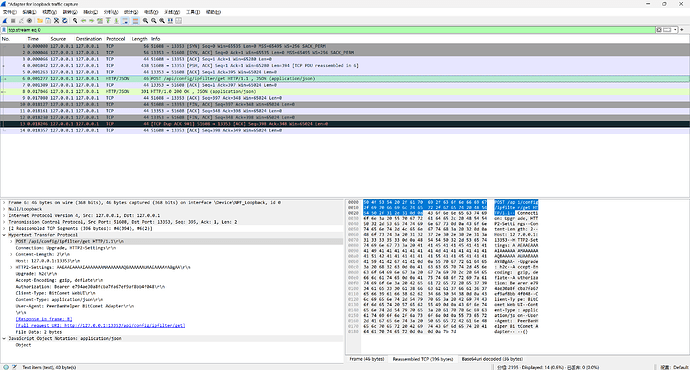Click the last toolbar icon after resize columns
The height and width of the screenshot is (370, 690).
pyautogui.click(x=179, y=21)
